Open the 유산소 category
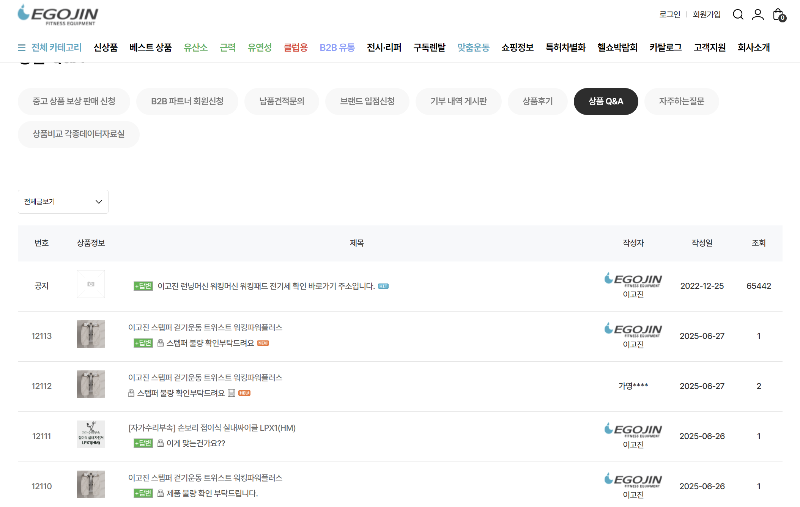 [x=195, y=47]
